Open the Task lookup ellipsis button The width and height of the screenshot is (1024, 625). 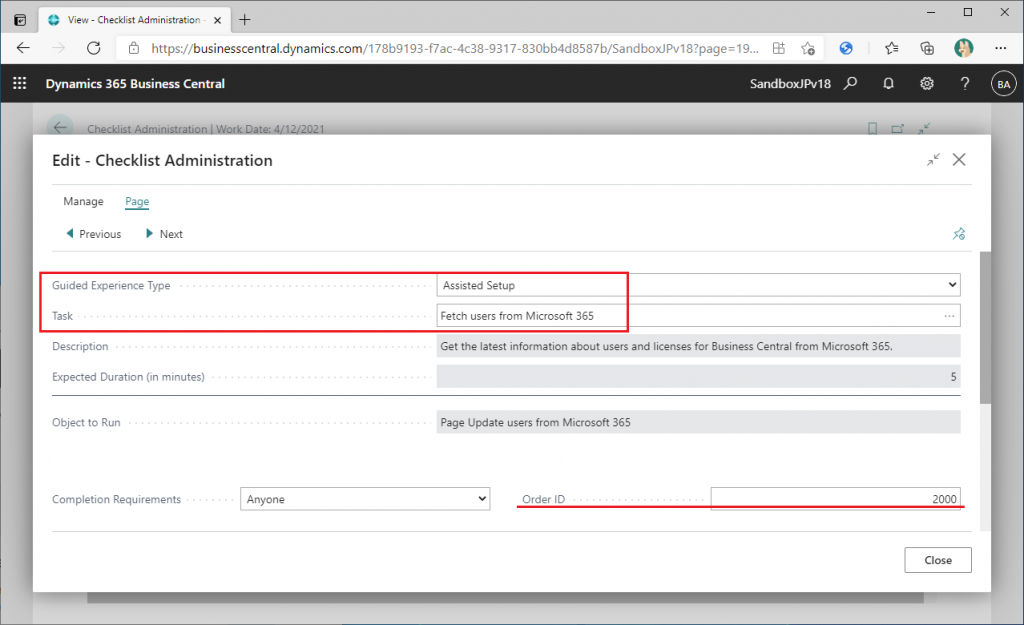[949, 316]
